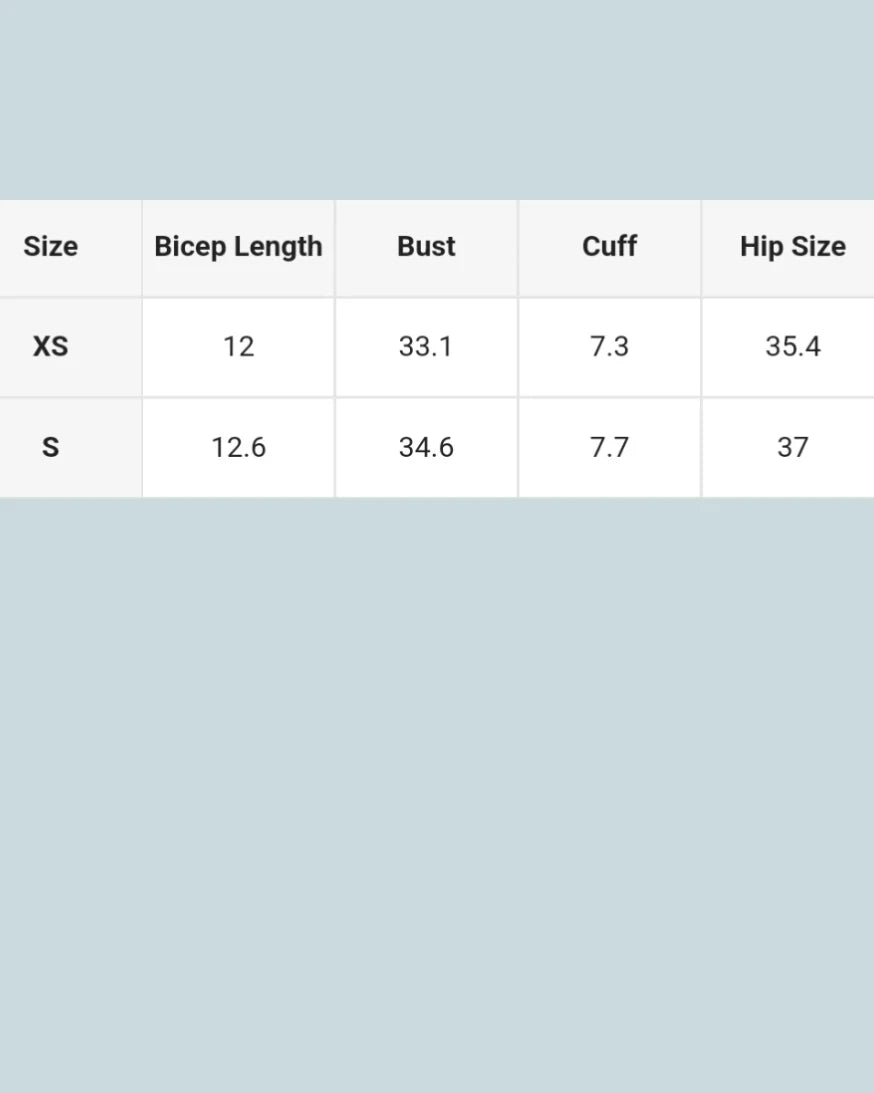Select the XS size row label
The height and width of the screenshot is (1093, 874).
coord(50,347)
